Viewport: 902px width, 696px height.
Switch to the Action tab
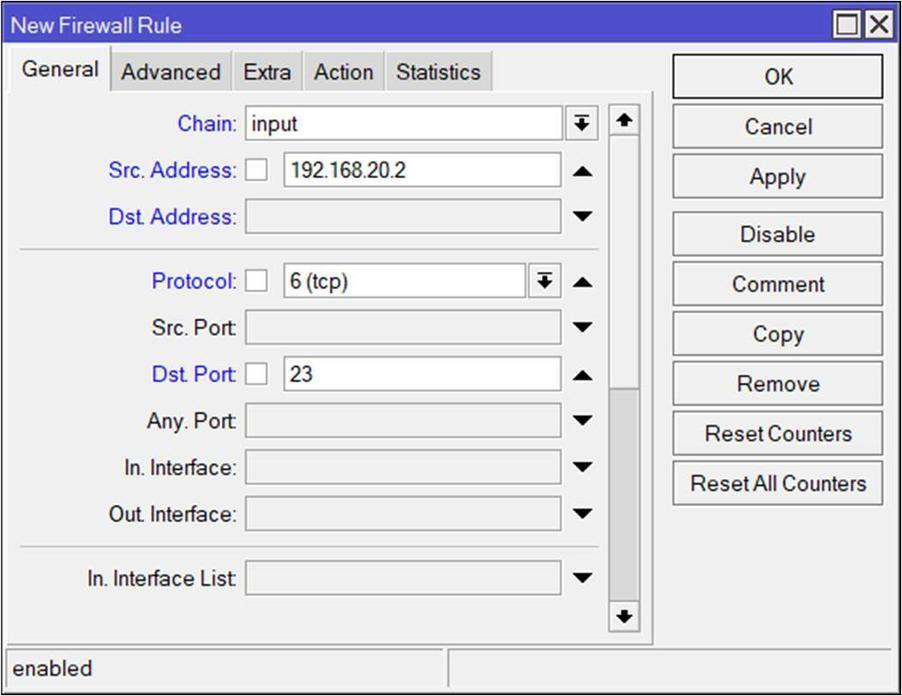click(x=343, y=72)
